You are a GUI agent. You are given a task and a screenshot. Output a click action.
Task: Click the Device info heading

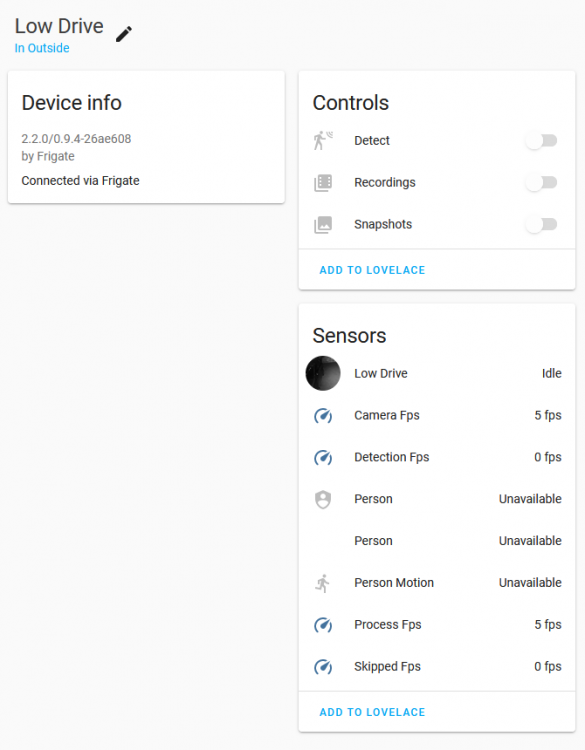point(72,103)
